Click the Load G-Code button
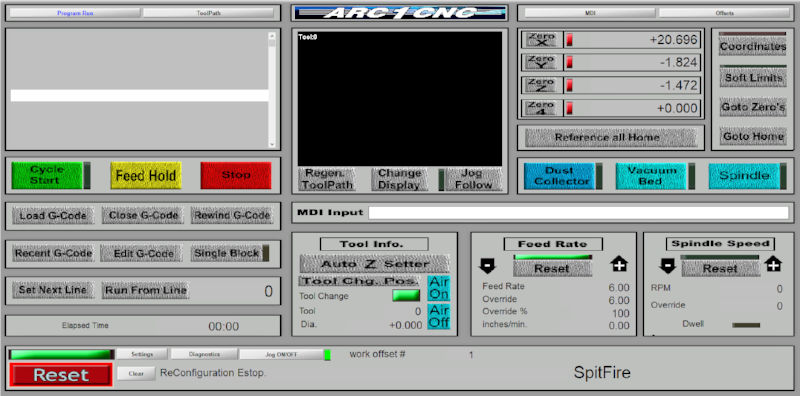Viewport: 800px width, 396px height. click(x=53, y=216)
